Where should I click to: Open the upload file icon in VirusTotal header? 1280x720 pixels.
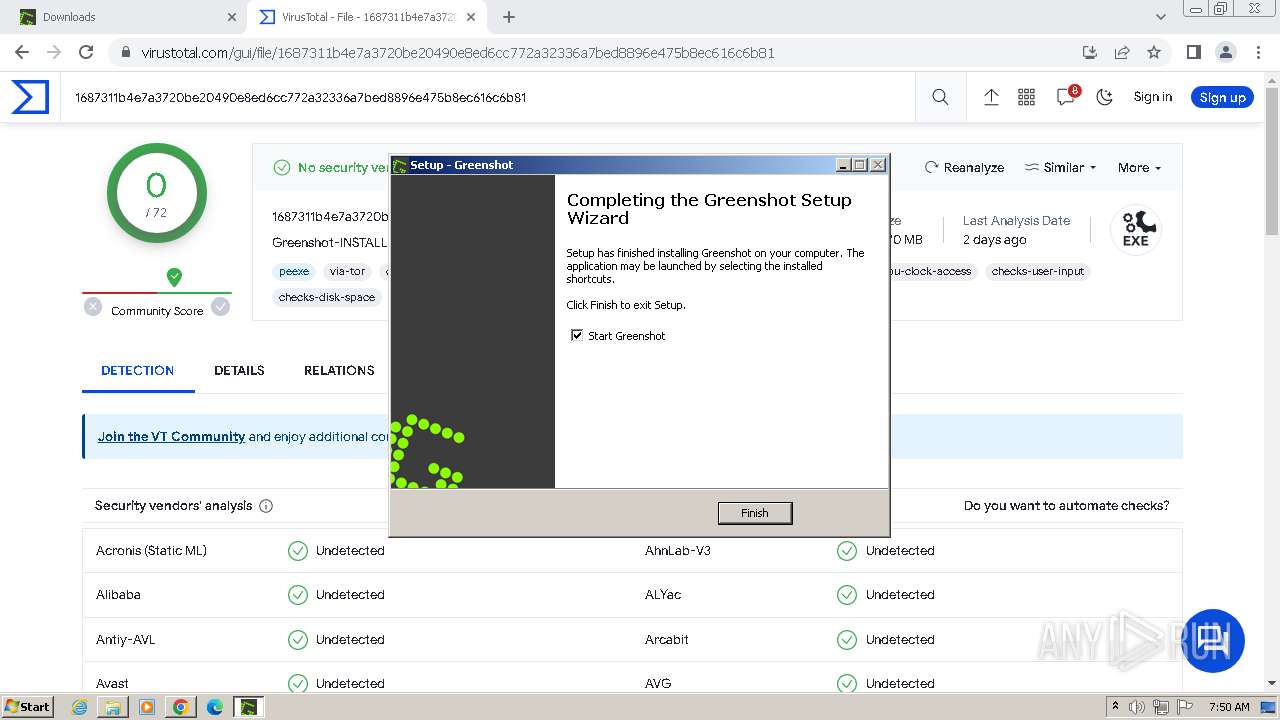pos(991,97)
